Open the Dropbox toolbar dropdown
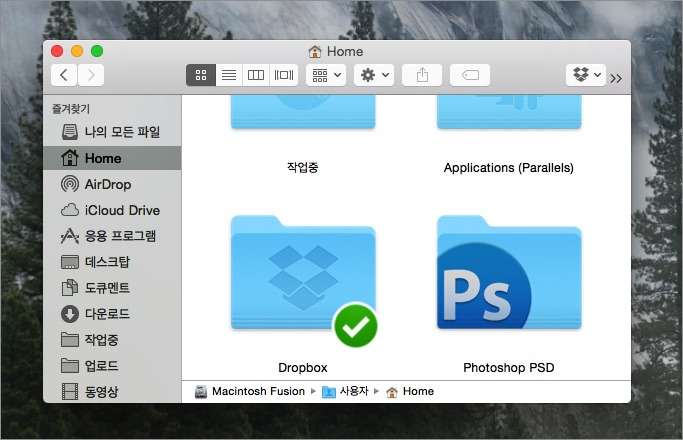This screenshot has height=440, width=683. [586, 75]
